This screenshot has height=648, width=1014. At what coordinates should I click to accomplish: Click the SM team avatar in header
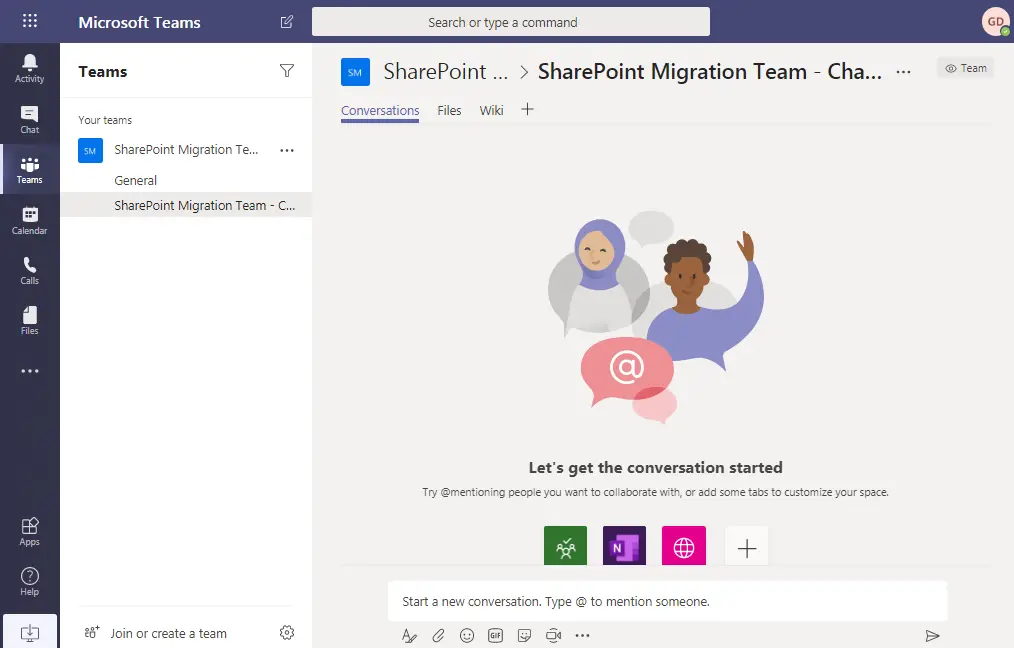pyautogui.click(x=355, y=72)
